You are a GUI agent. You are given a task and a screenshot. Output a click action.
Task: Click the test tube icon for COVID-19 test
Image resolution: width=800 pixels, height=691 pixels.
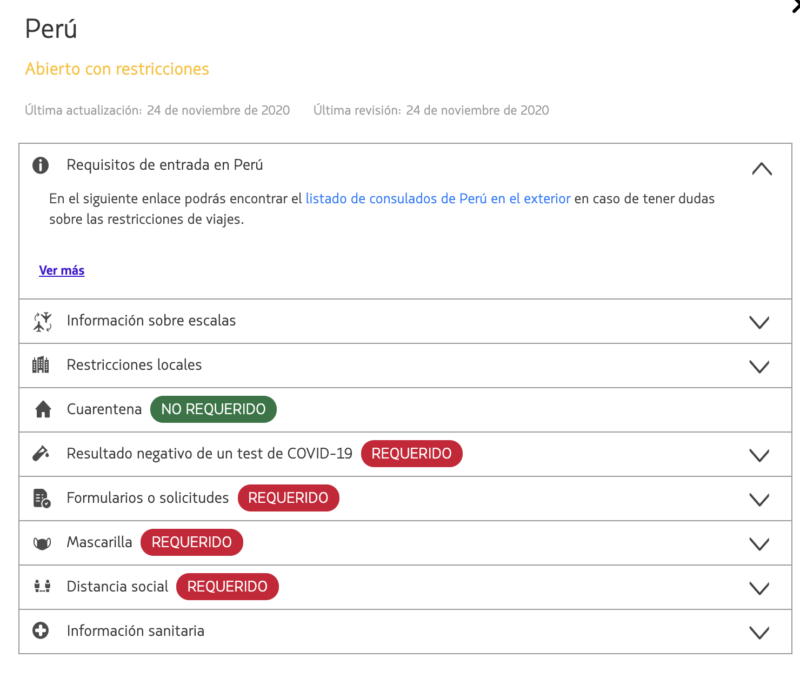tap(41, 454)
